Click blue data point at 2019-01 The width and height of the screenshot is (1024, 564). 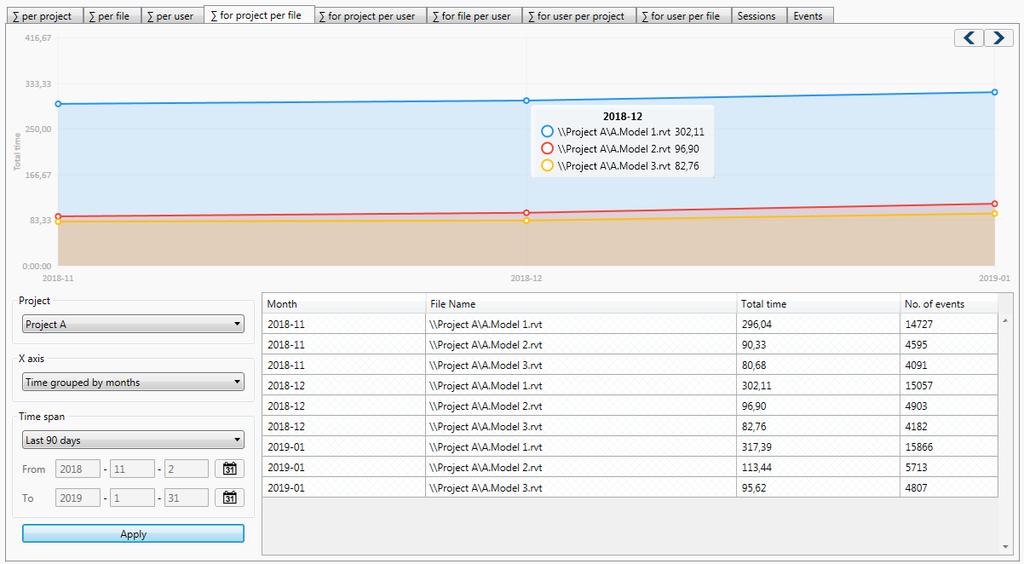995,92
